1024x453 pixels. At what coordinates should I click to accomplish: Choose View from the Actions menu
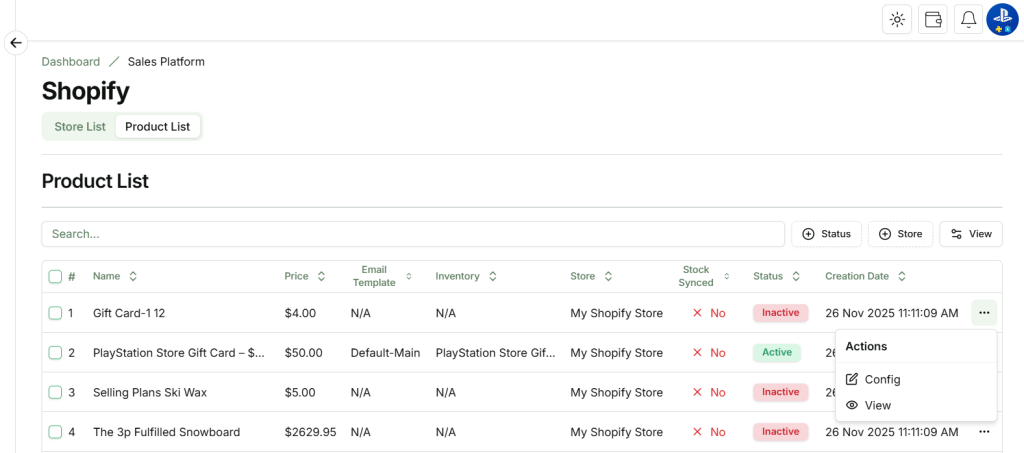point(877,405)
